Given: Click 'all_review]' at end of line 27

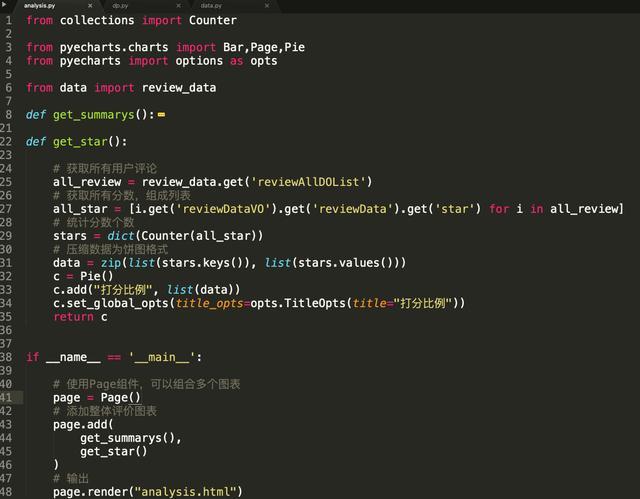Looking at the screenshot, I should [587, 209].
